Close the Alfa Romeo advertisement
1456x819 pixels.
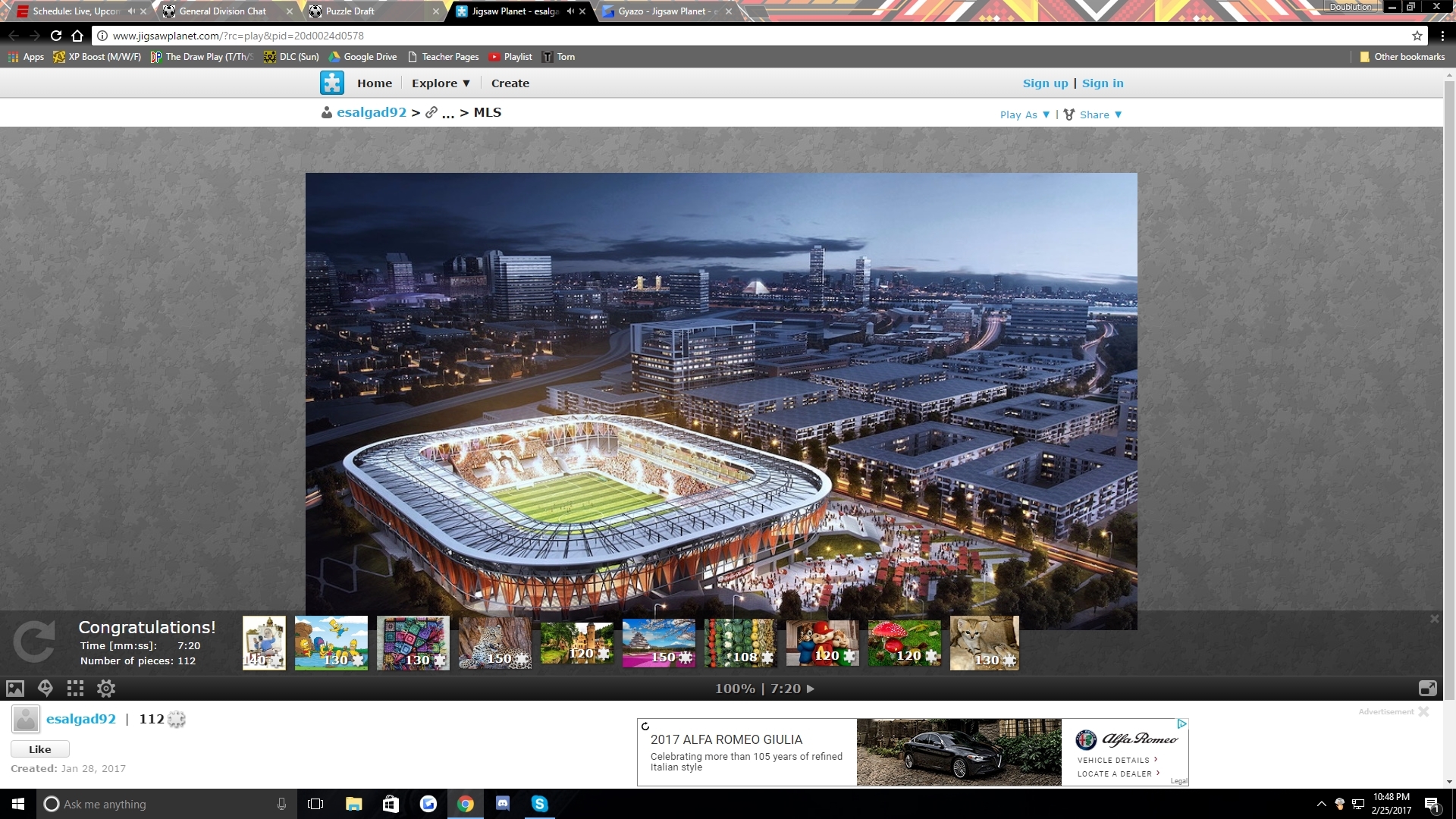tap(1423, 711)
